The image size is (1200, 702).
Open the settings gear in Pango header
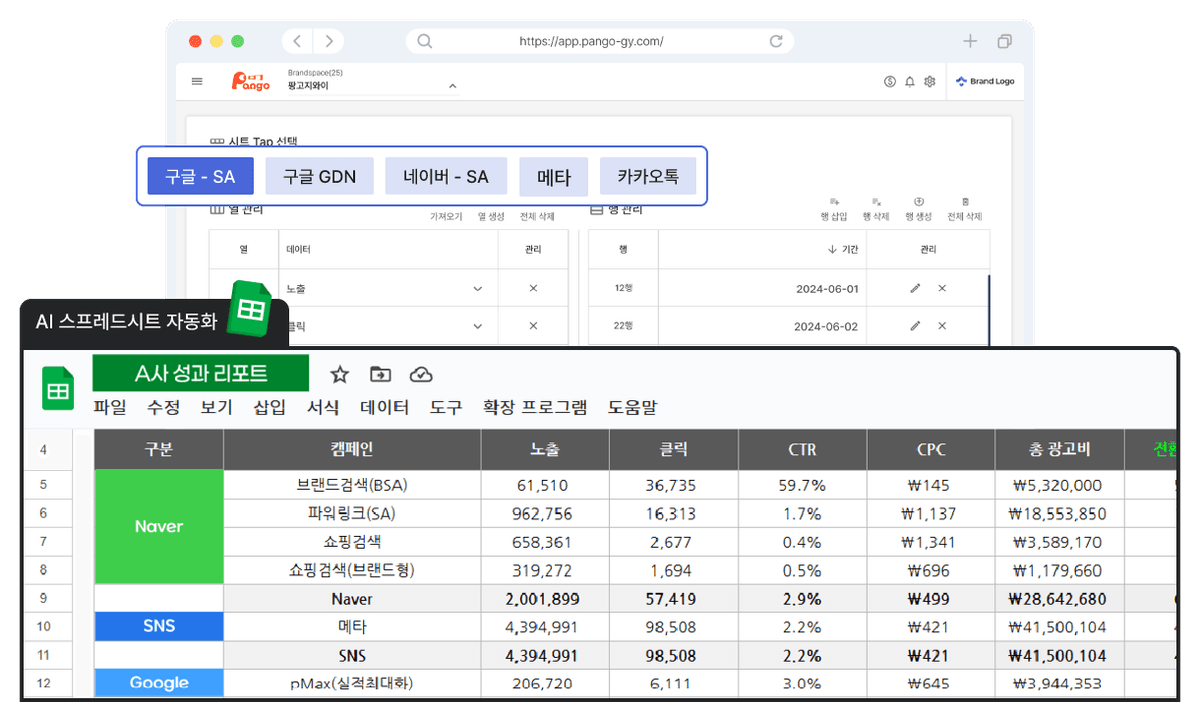(929, 82)
